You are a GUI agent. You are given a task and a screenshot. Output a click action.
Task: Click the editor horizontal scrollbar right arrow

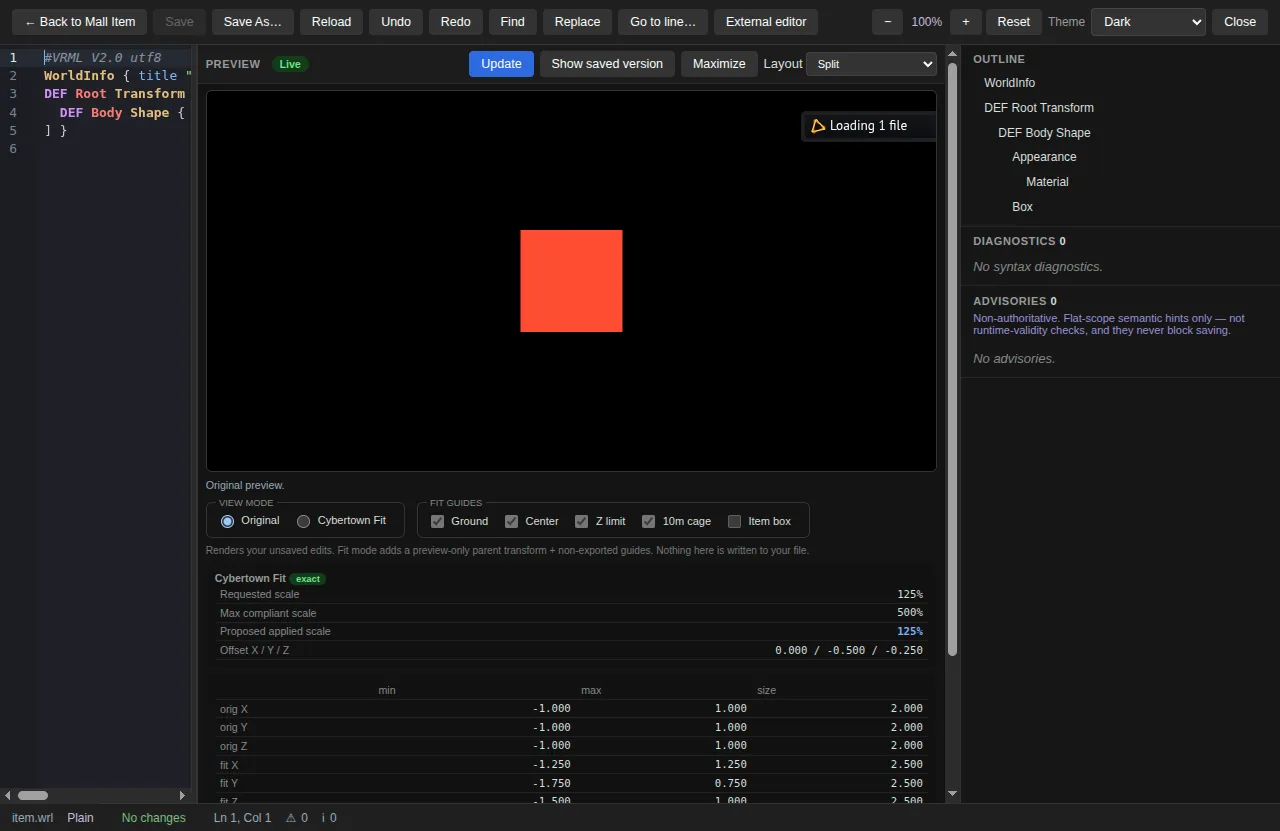182,796
